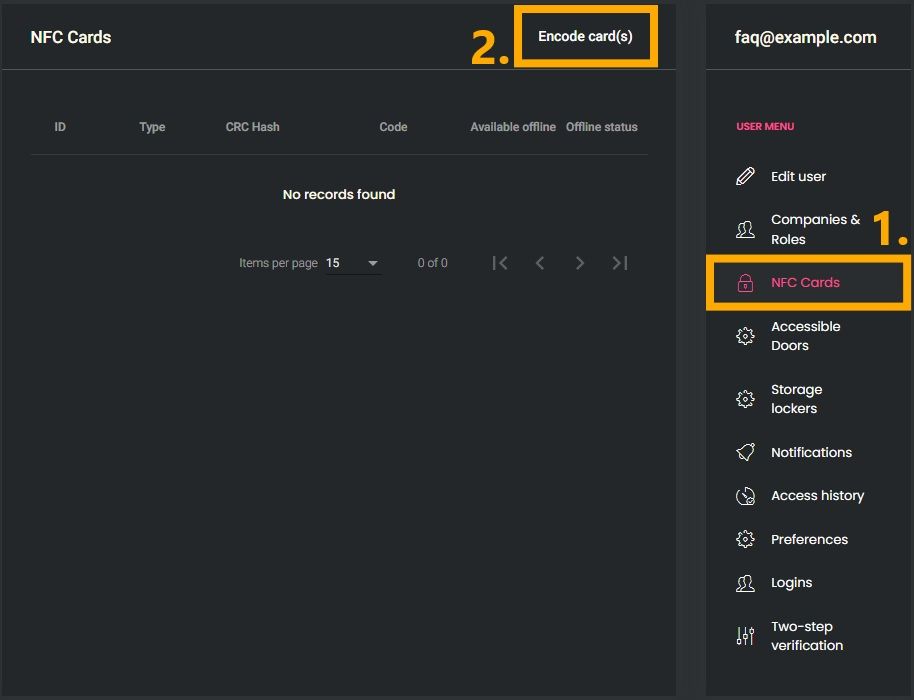Image resolution: width=914 pixels, height=700 pixels.
Task: Go to the next page of records
Action: click(x=580, y=263)
